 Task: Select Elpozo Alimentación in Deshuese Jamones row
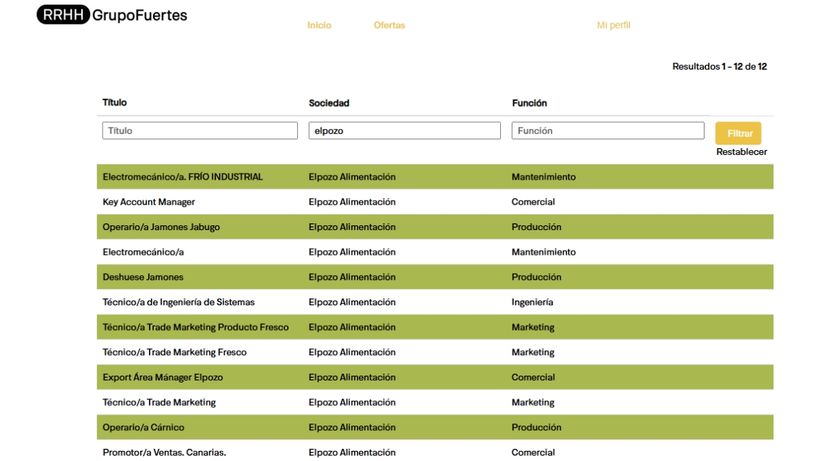pos(352,277)
